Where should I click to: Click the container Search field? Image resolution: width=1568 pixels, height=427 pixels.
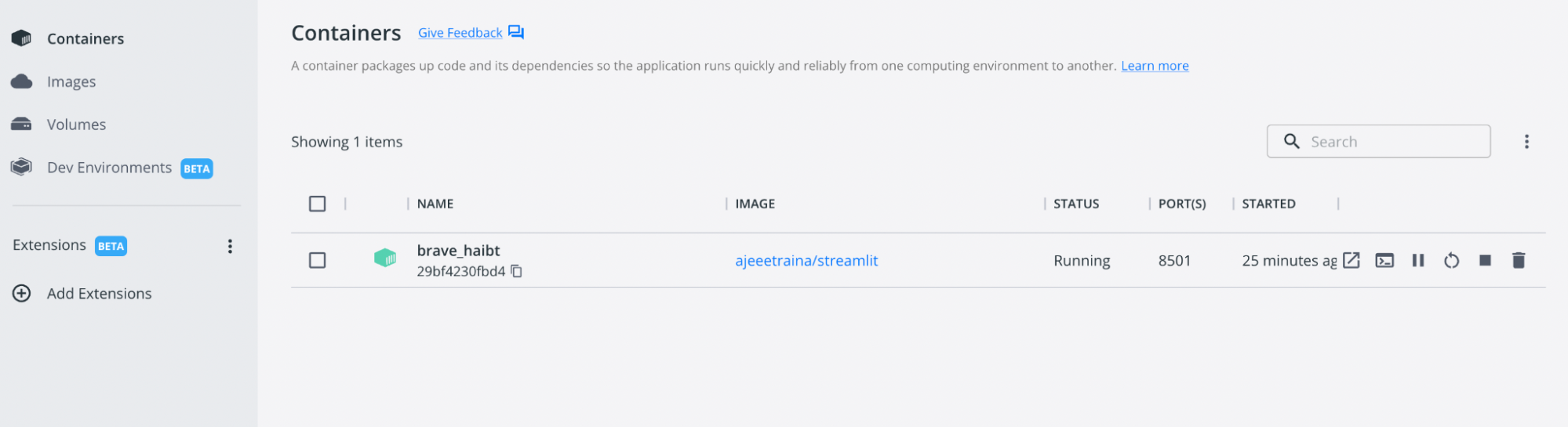tap(1388, 142)
